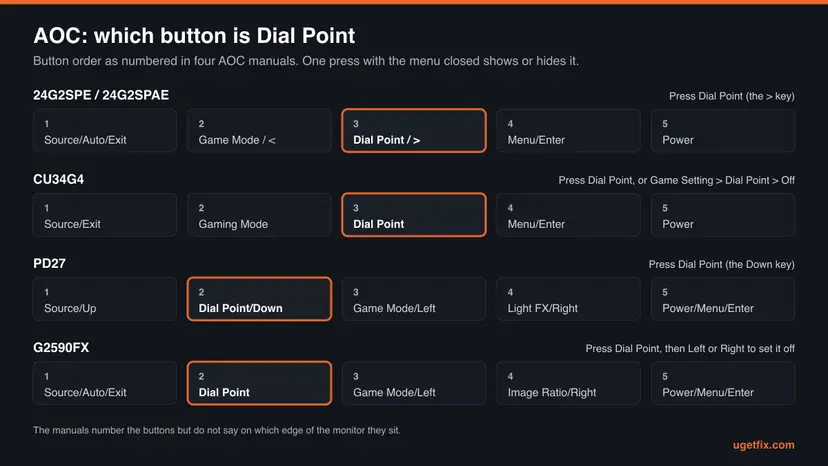Click the 24G2SPE / 24G2SPAE heading
828x466 pixels.
pos(101,95)
